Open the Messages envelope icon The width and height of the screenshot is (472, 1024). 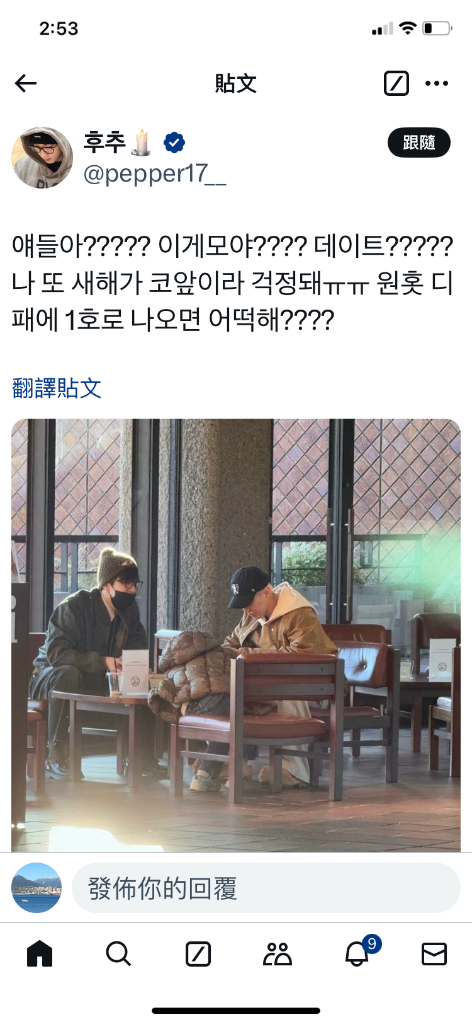point(434,954)
